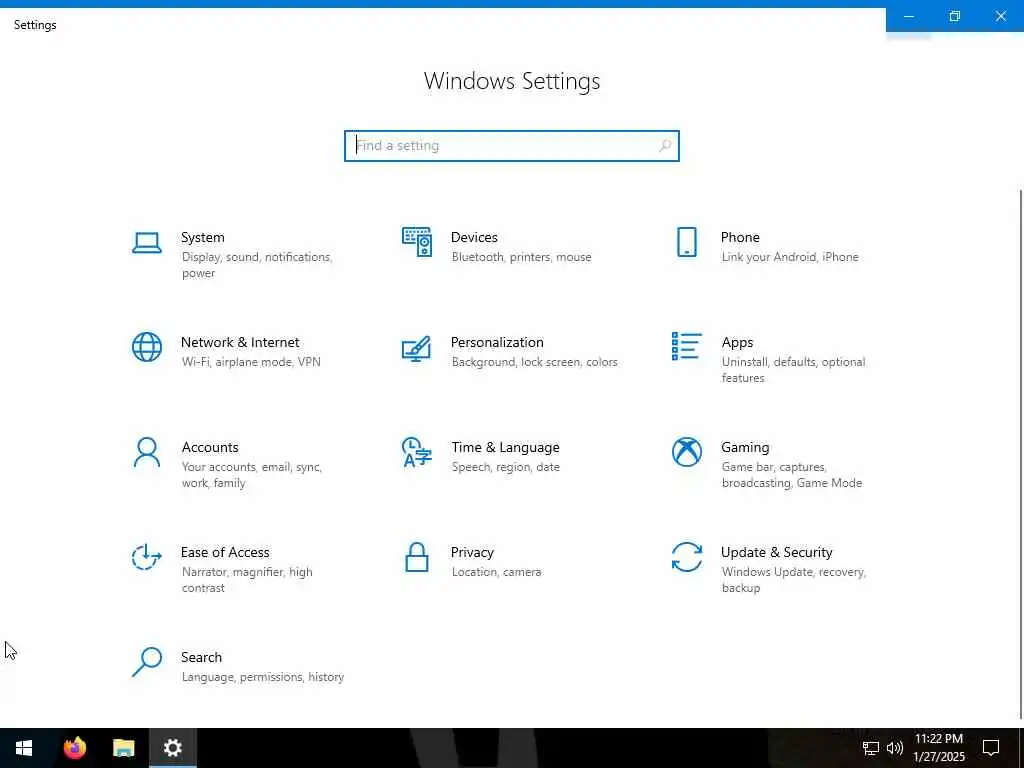The width and height of the screenshot is (1024, 768).
Task: Open the Action Center notification icon
Action: click(991, 748)
